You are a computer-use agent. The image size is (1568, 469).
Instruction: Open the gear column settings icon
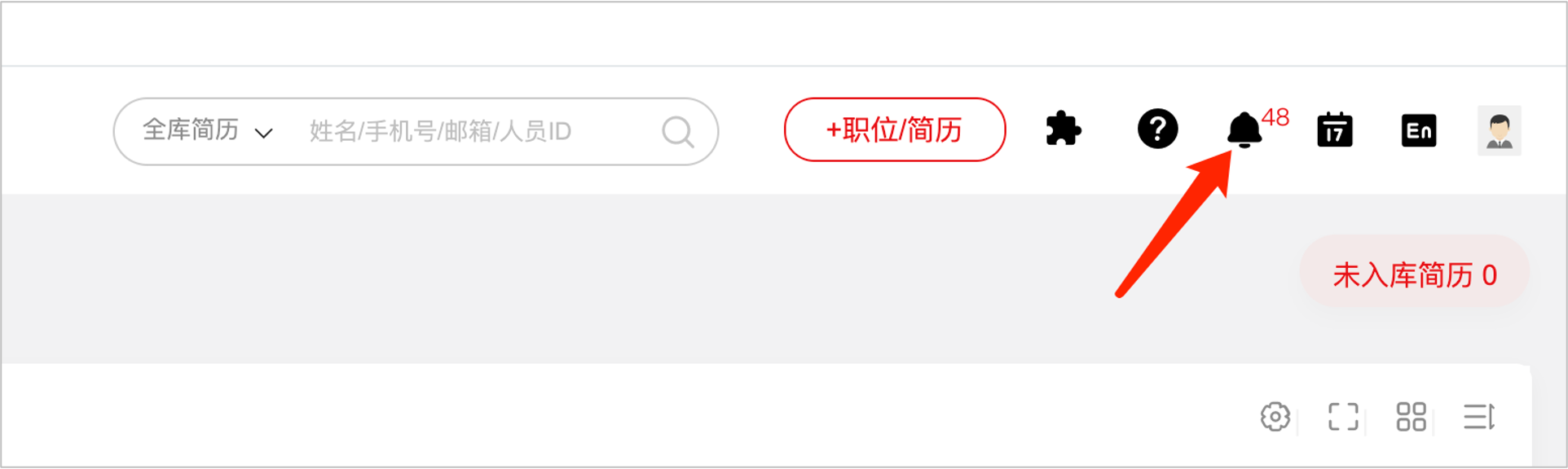[x=1275, y=417]
